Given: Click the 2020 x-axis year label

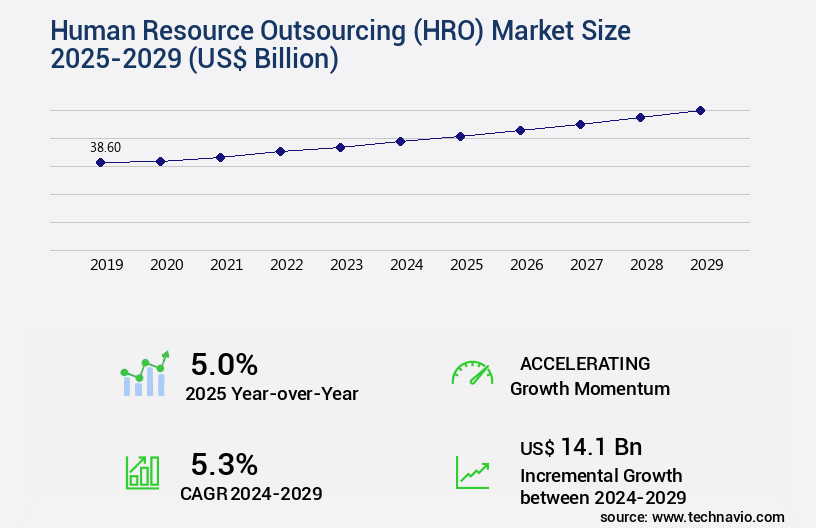Looking at the screenshot, I should [167, 265].
